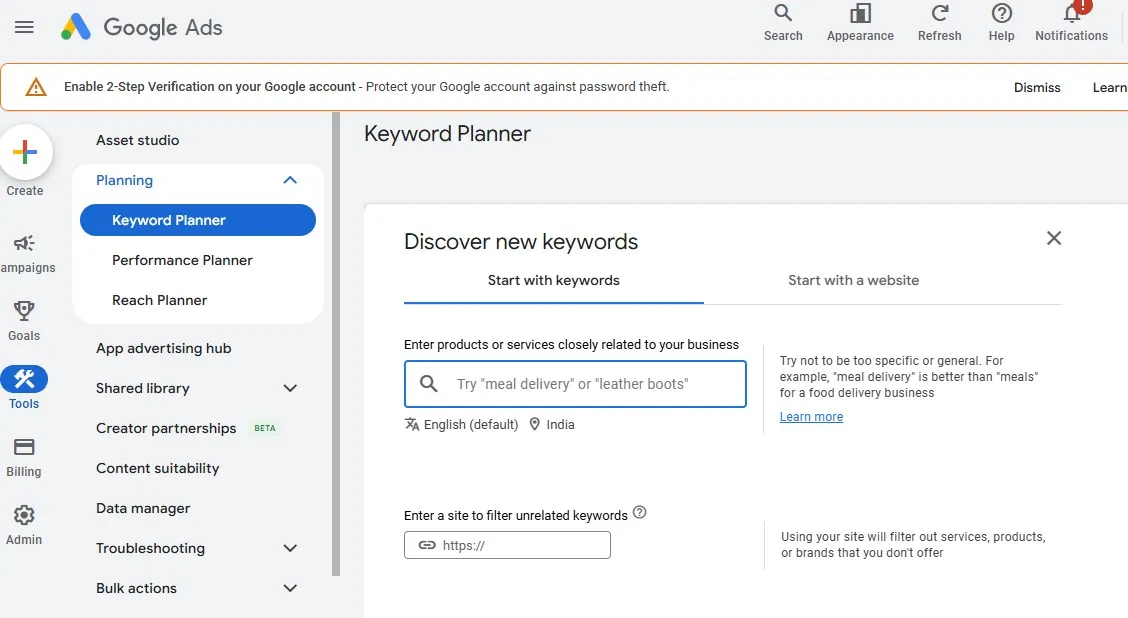Image resolution: width=1128 pixels, height=618 pixels.
Task: Open the Appearance settings icon
Action: click(860, 13)
